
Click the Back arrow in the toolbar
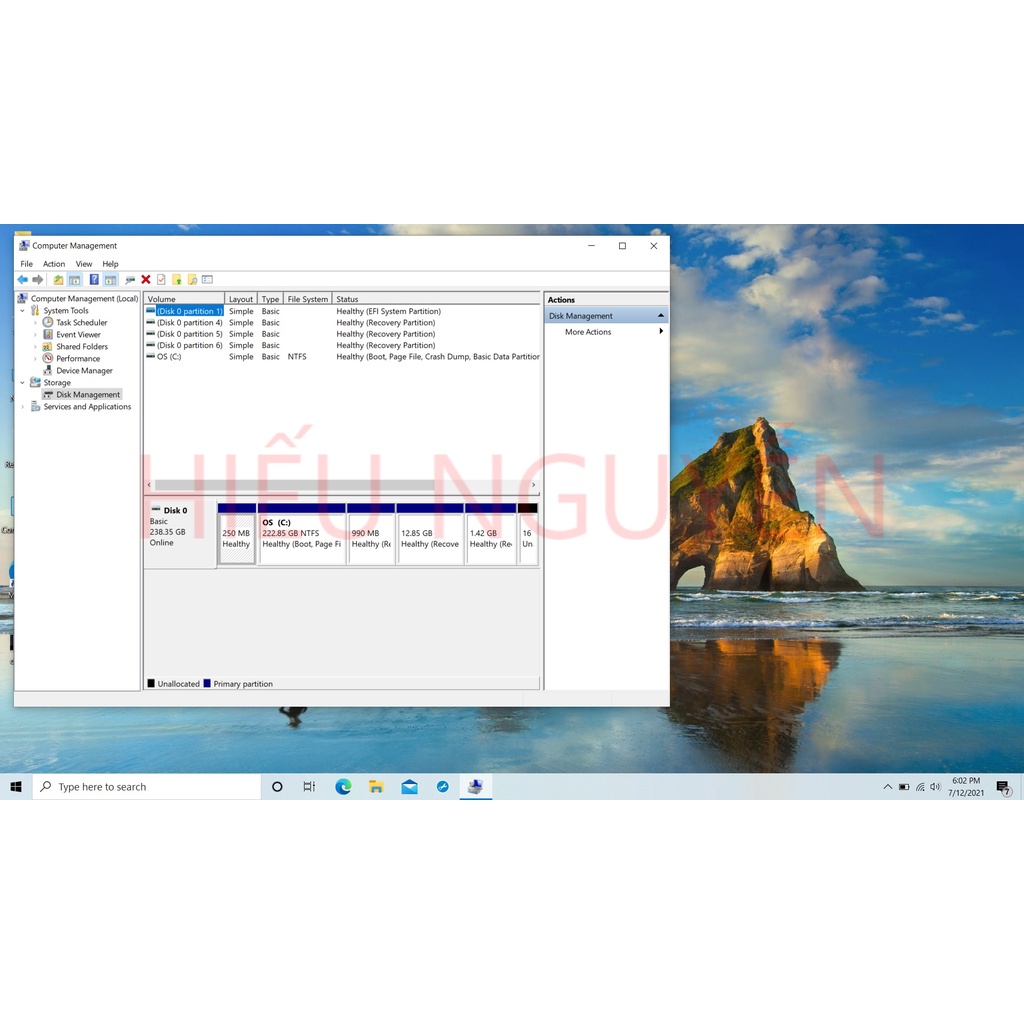(x=22, y=280)
